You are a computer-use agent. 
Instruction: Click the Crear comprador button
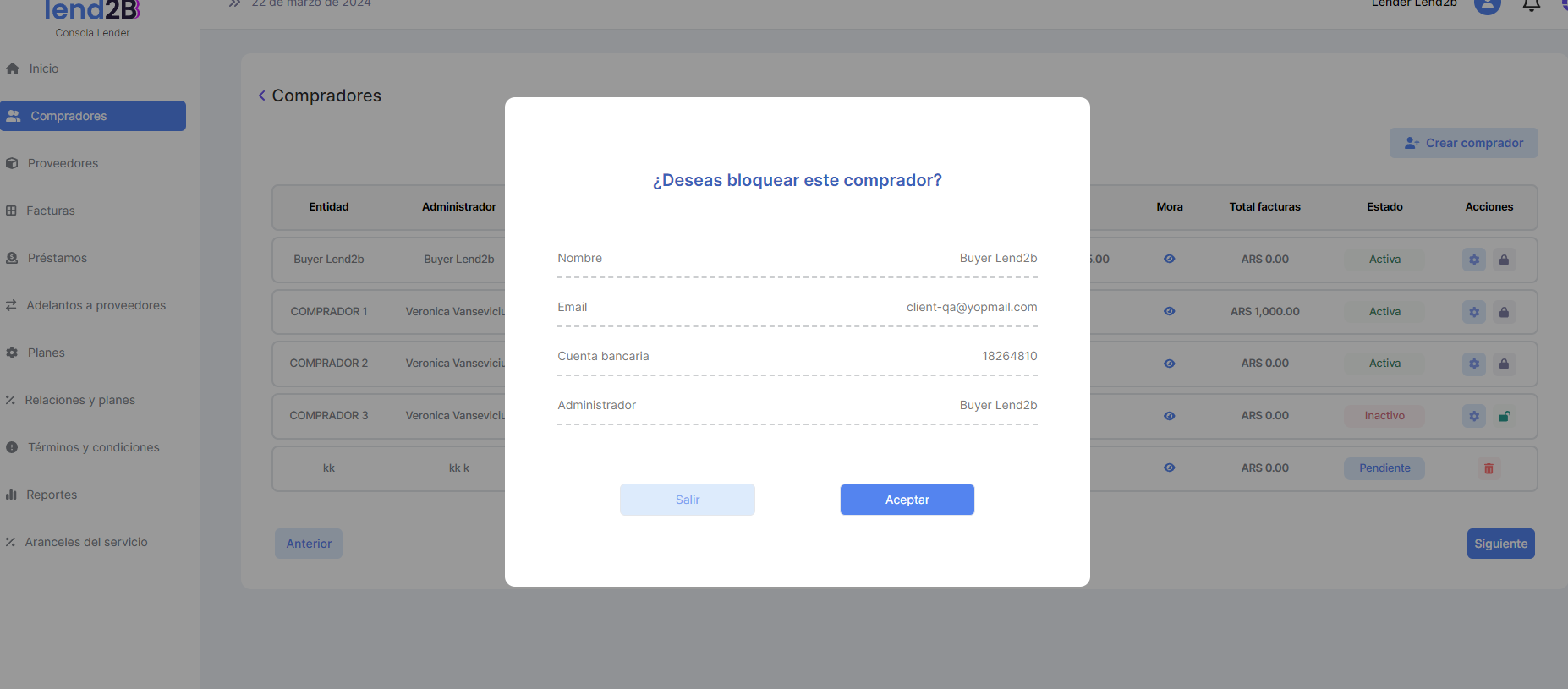(1463, 143)
